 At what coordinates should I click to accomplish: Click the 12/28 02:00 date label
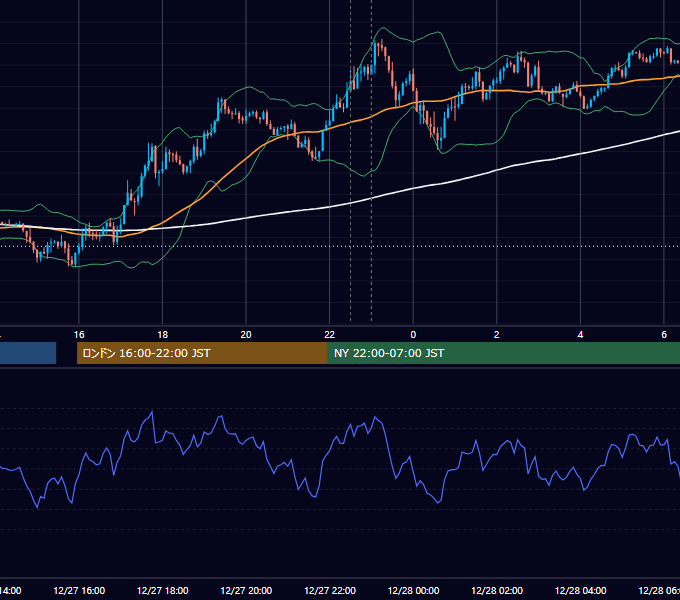point(497,590)
